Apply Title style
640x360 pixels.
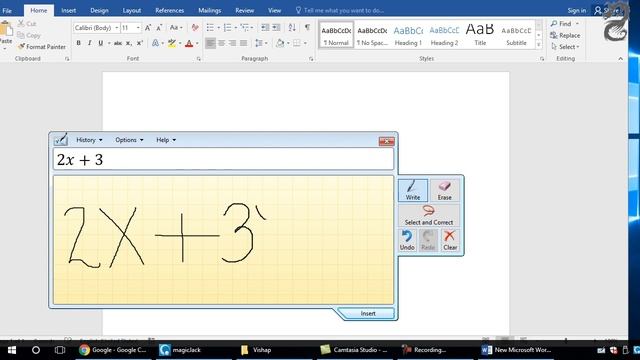tap(480, 36)
